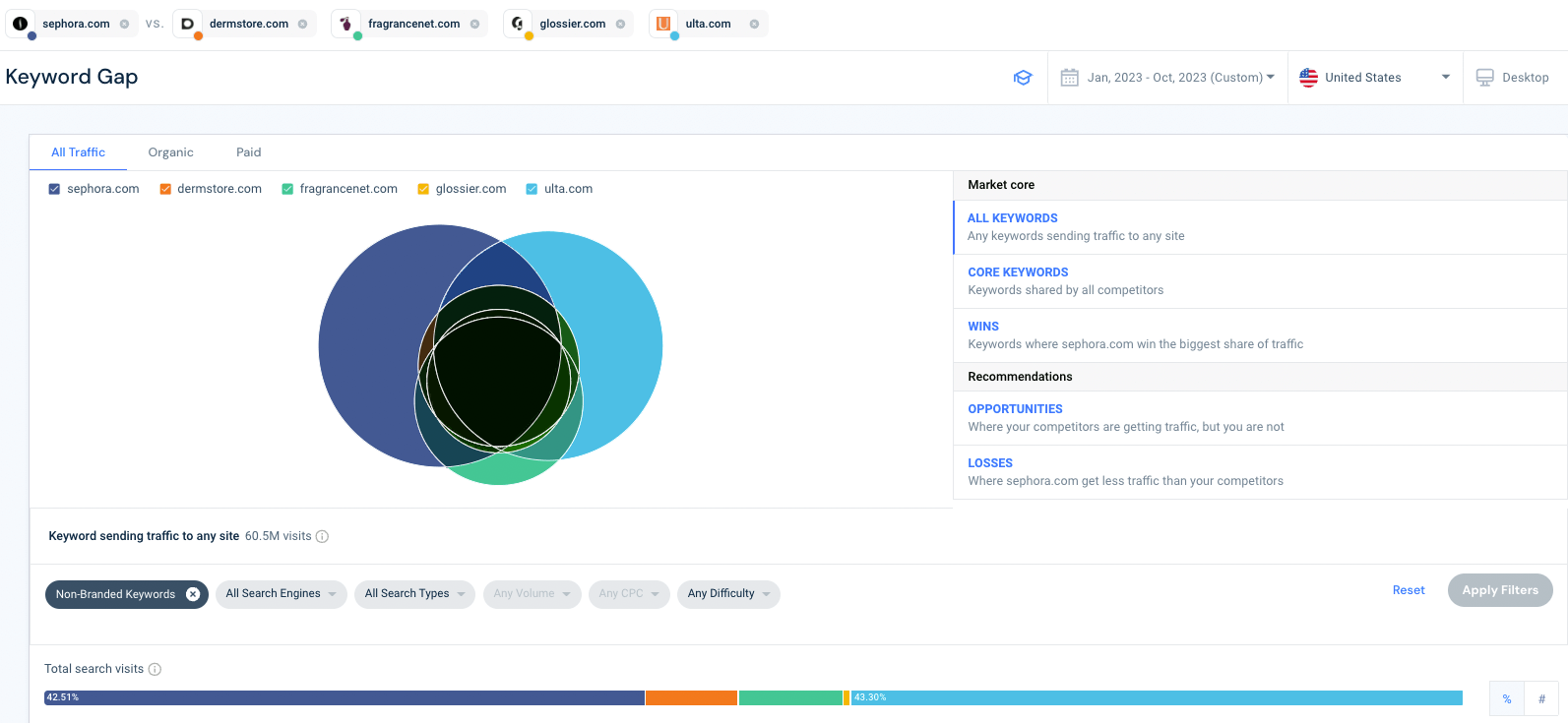Click the 60.5M visits value
The width and height of the screenshot is (1568, 723).
tap(279, 536)
